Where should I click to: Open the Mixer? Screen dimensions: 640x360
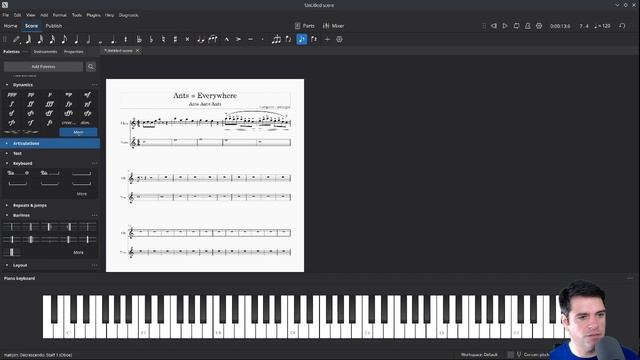click(333, 26)
